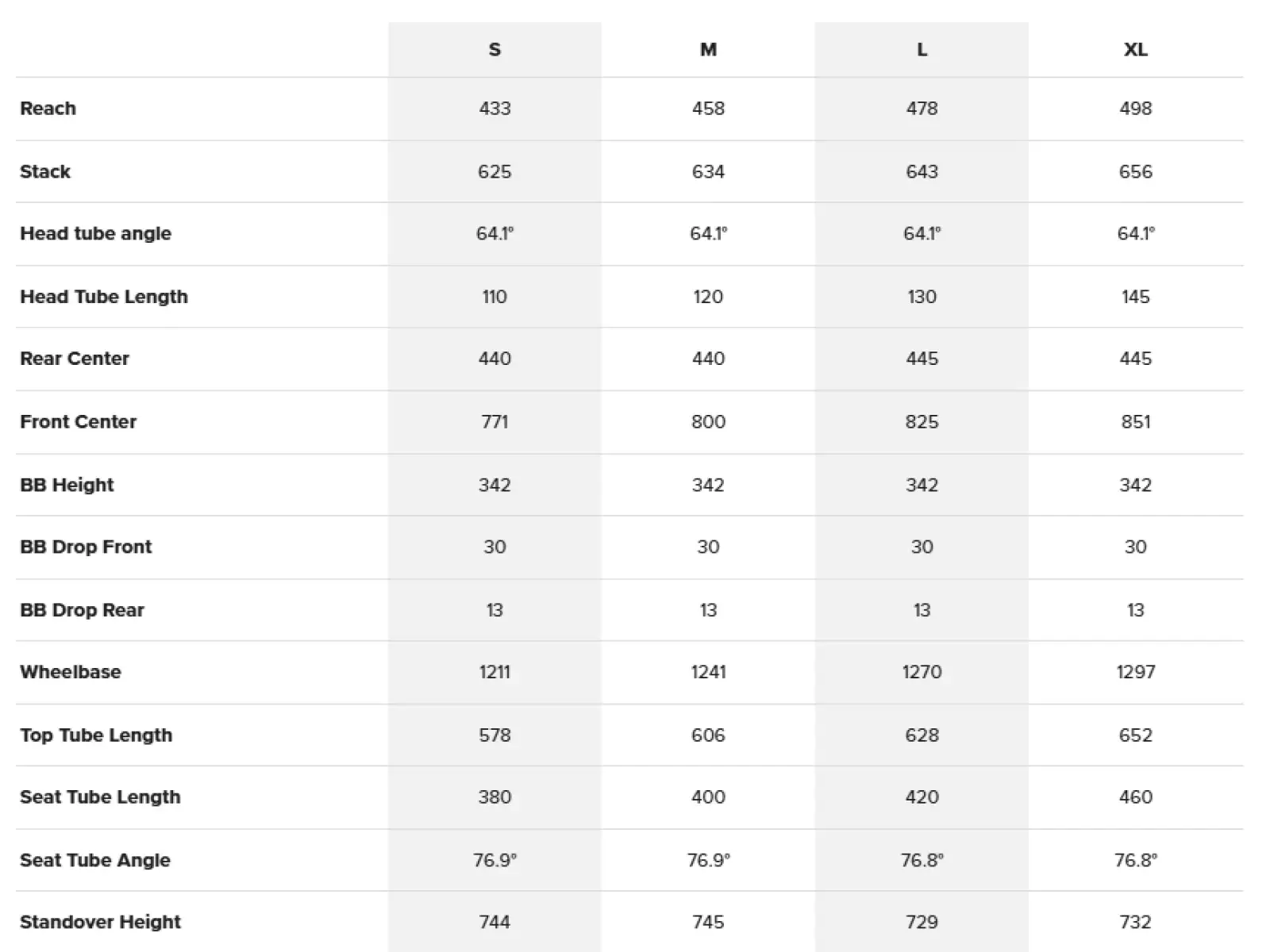Image resolution: width=1270 pixels, height=952 pixels.
Task: Click the Stack row label
Action: click(45, 171)
